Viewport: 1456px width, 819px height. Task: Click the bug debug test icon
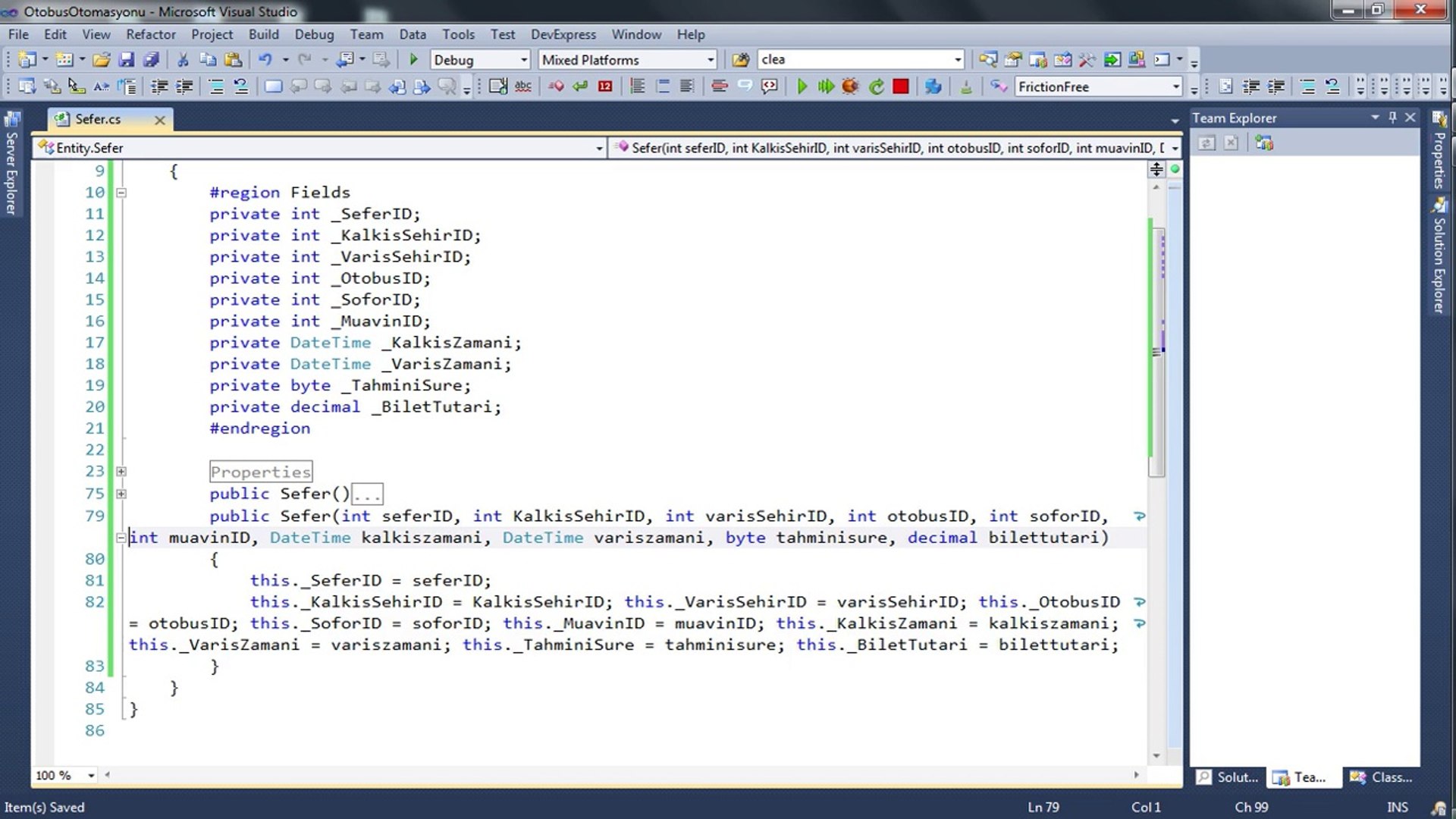(x=850, y=86)
